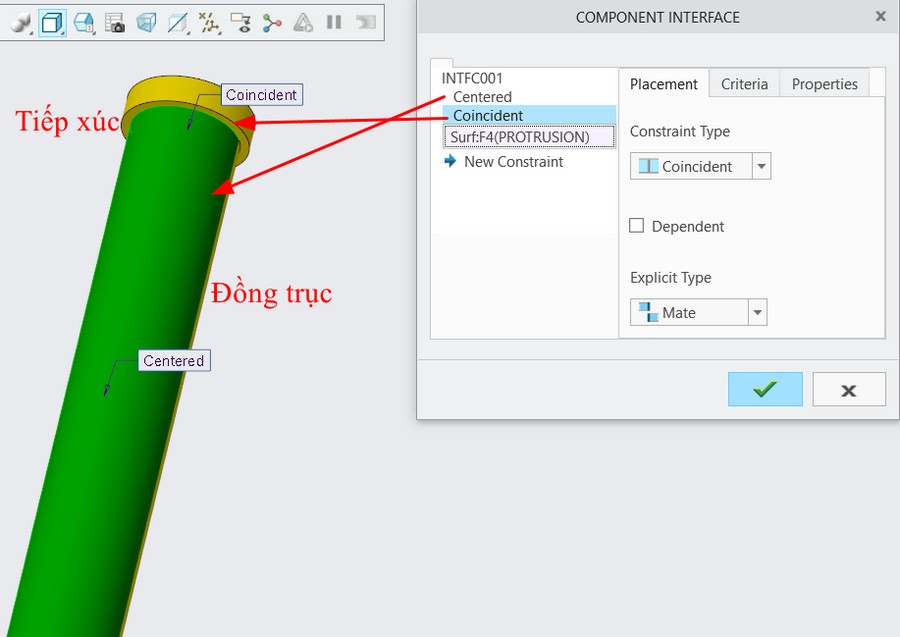Click the Coincident label on the model
The height and width of the screenshot is (637, 900).
(262, 95)
